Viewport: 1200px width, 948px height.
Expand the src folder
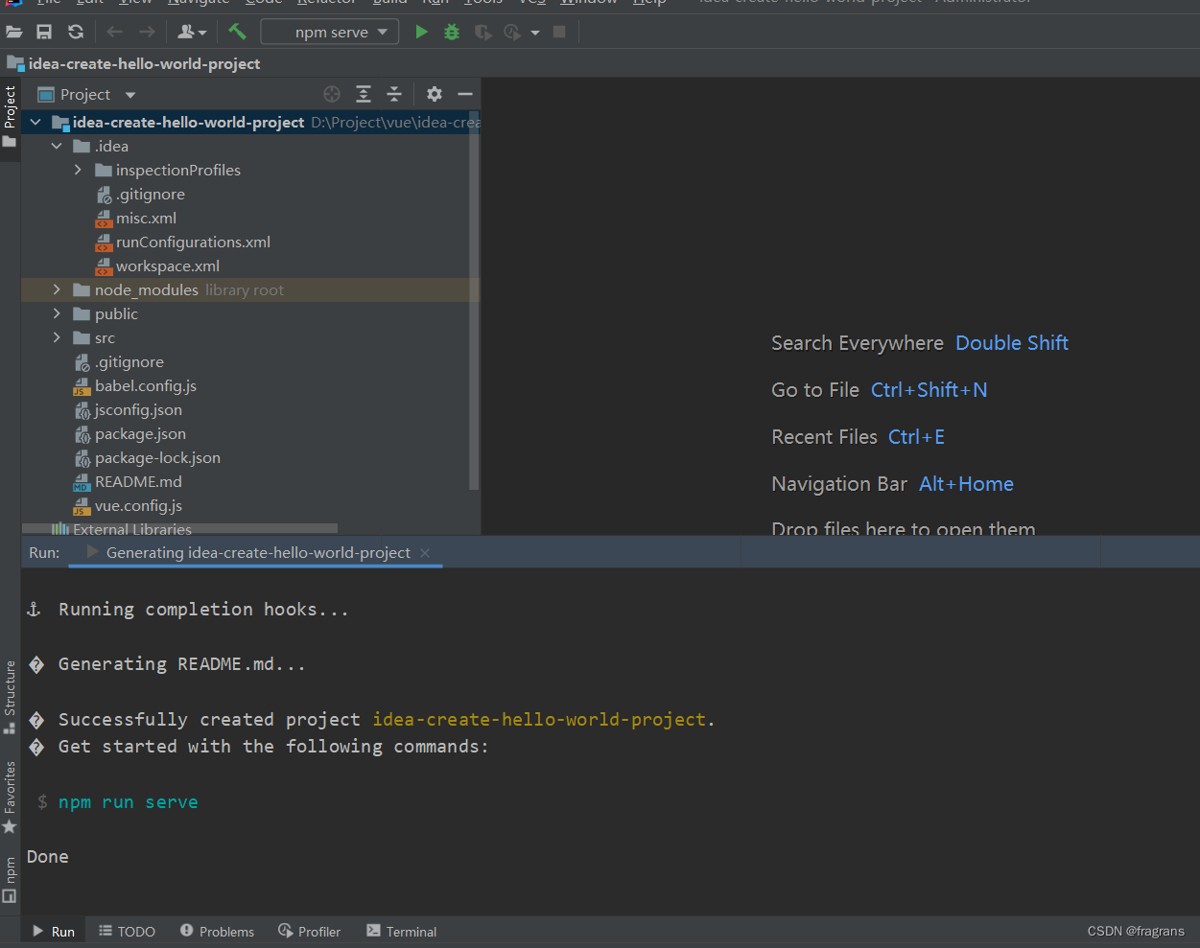(x=57, y=338)
